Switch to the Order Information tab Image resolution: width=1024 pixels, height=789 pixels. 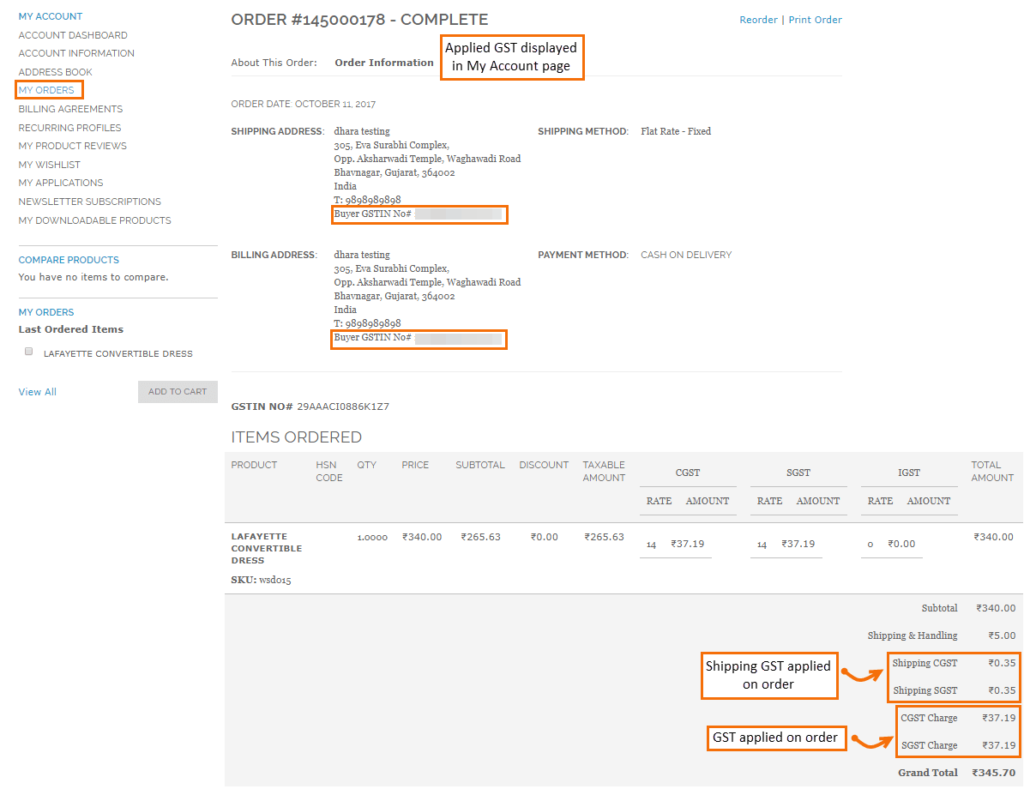384,61
